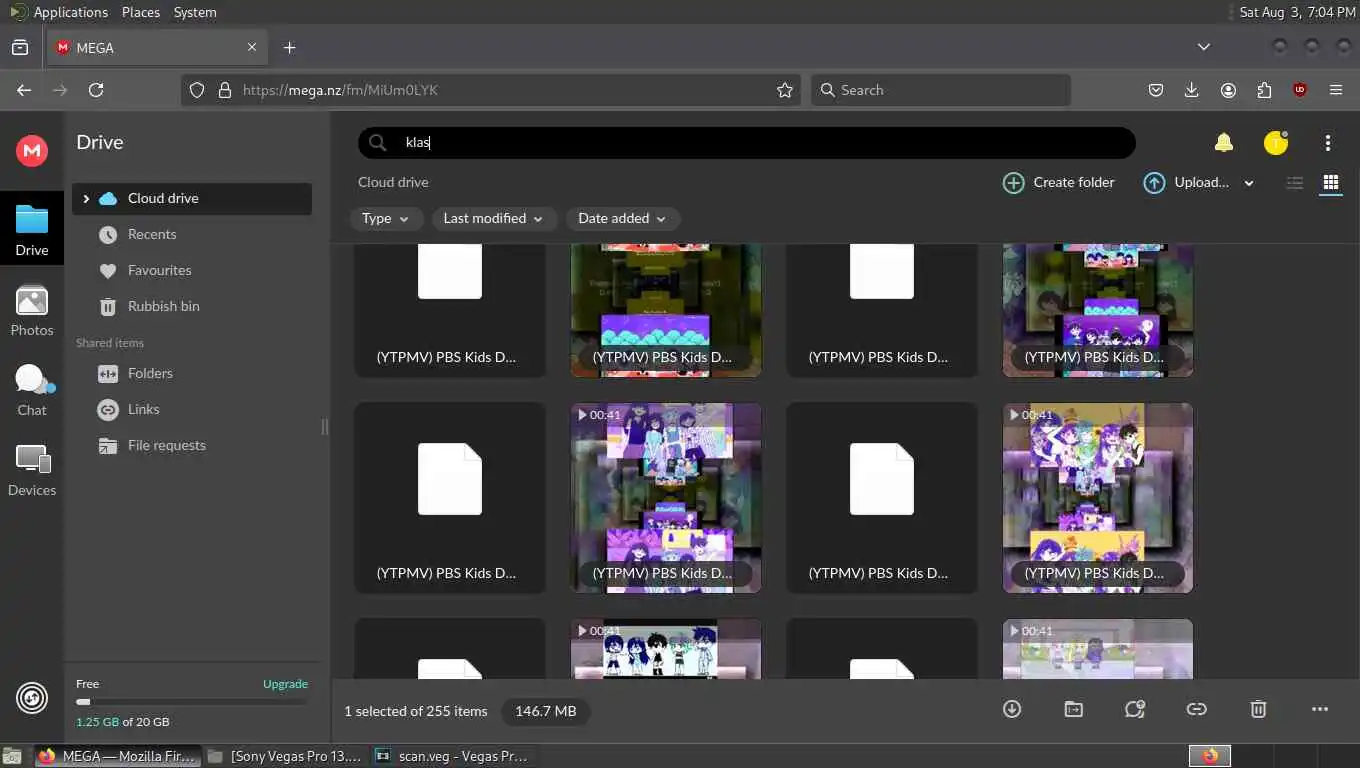Image resolution: width=1360 pixels, height=768 pixels.
Task: Open Firefox account icon
Action: (x=1228, y=90)
